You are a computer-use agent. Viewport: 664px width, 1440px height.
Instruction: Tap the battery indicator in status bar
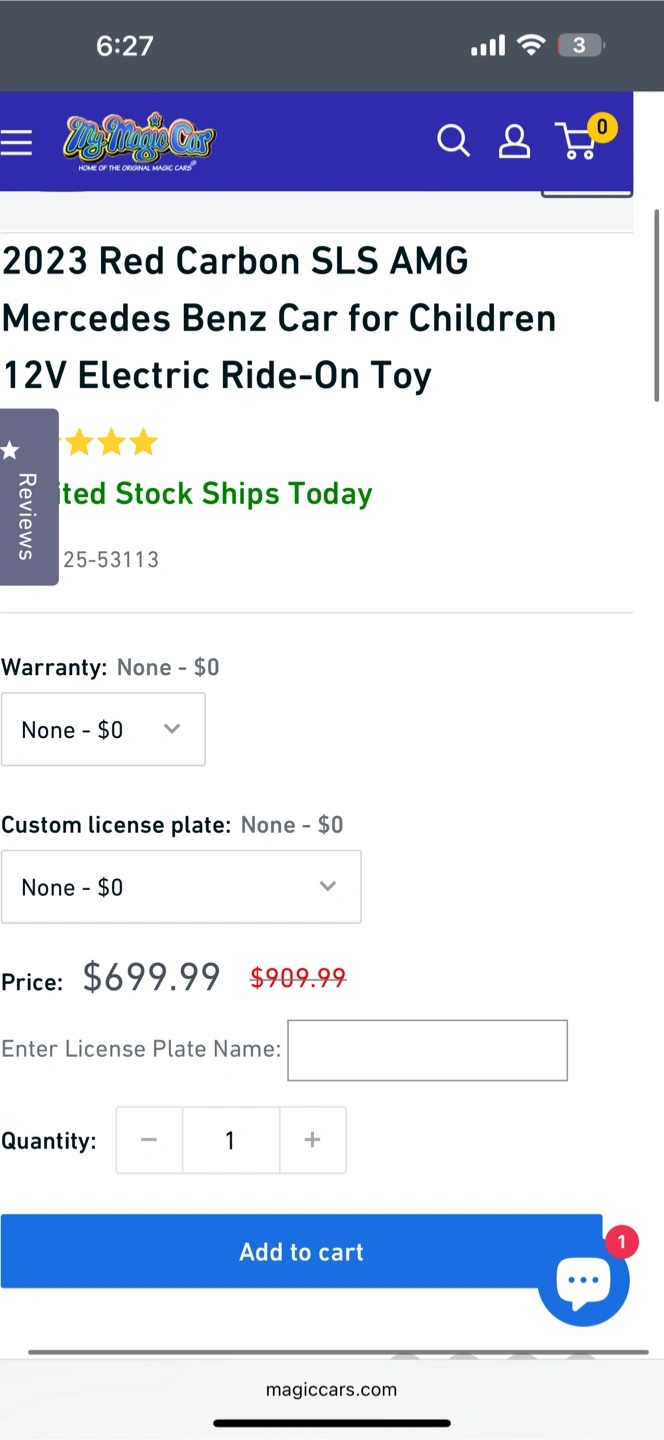click(x=580, y=45)
